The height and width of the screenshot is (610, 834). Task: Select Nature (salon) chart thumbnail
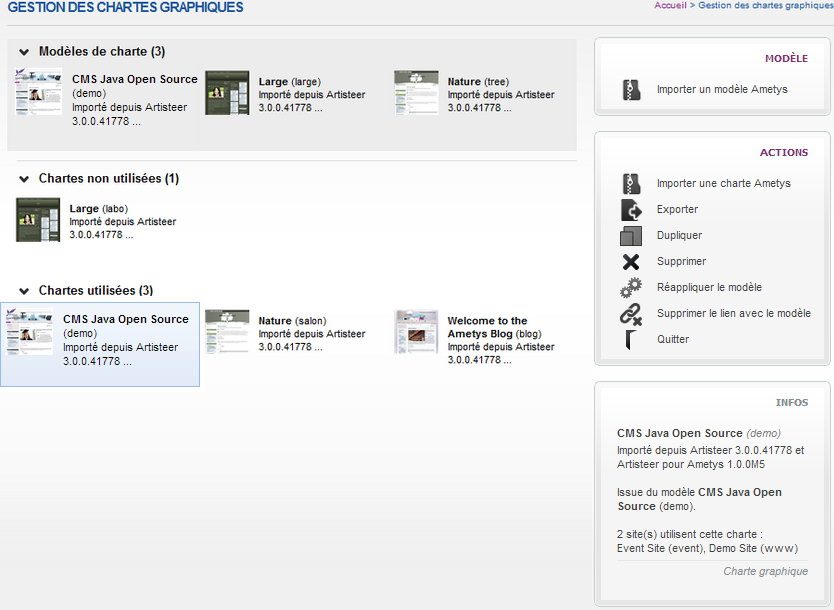tap(227, 332)
